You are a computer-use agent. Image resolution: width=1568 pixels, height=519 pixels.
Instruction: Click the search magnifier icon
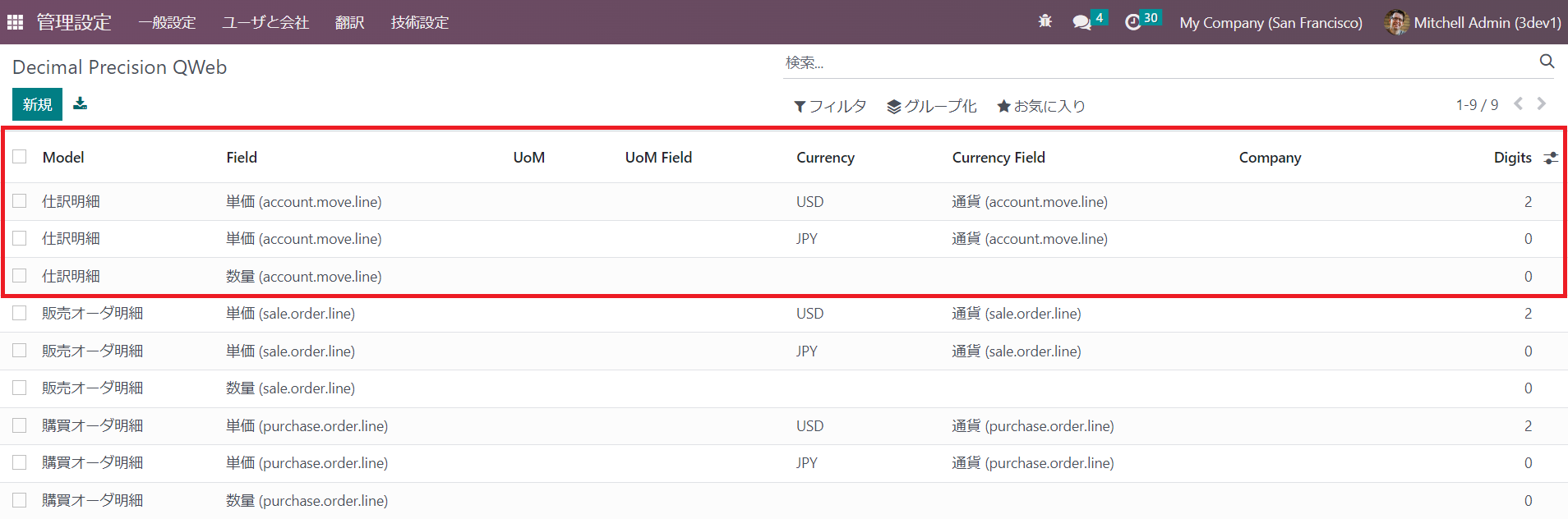pyautogui.click(x=1547, y=62)
